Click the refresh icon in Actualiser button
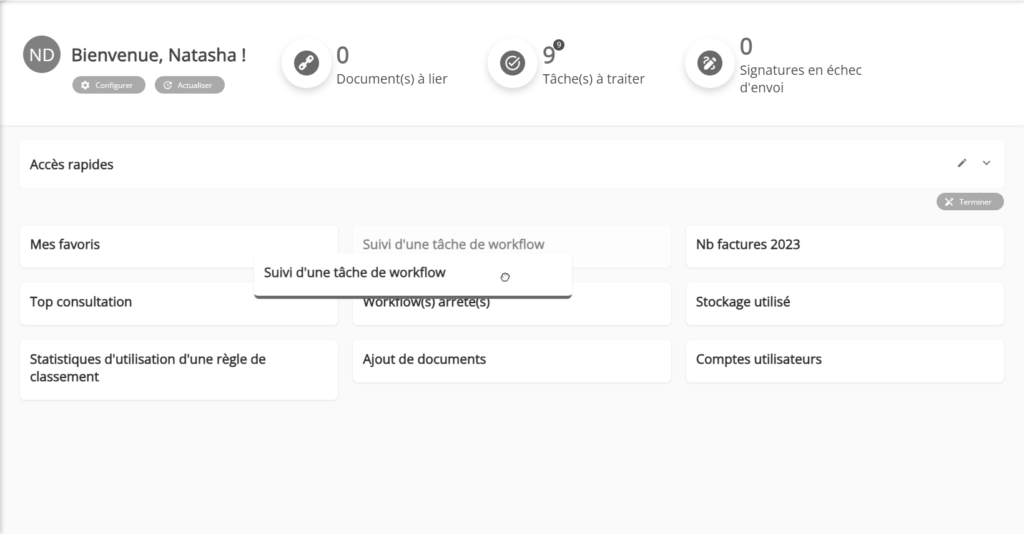Viewport: 1024px width, 534px height. 168,85
